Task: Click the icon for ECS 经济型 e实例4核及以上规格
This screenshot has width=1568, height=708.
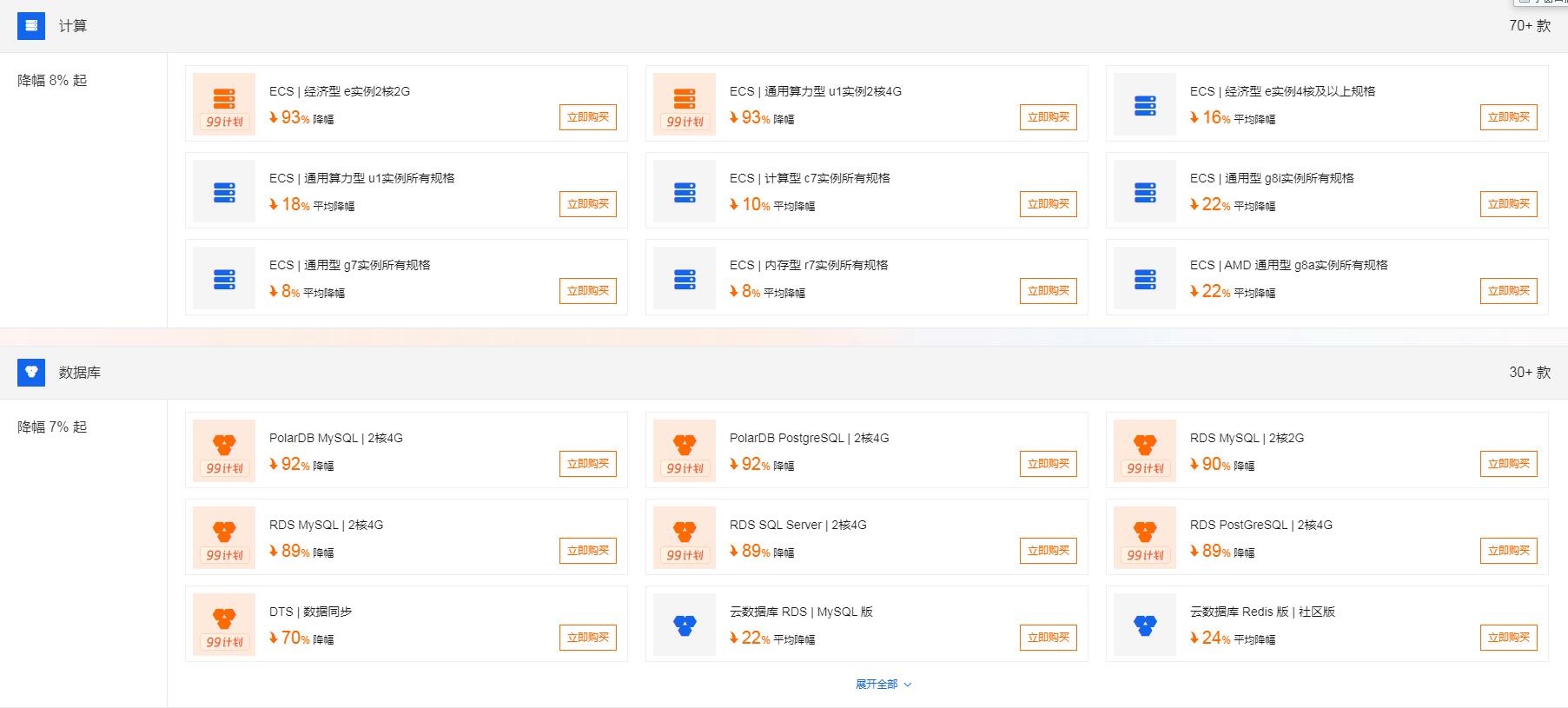Action: [x=1145, y=103]
